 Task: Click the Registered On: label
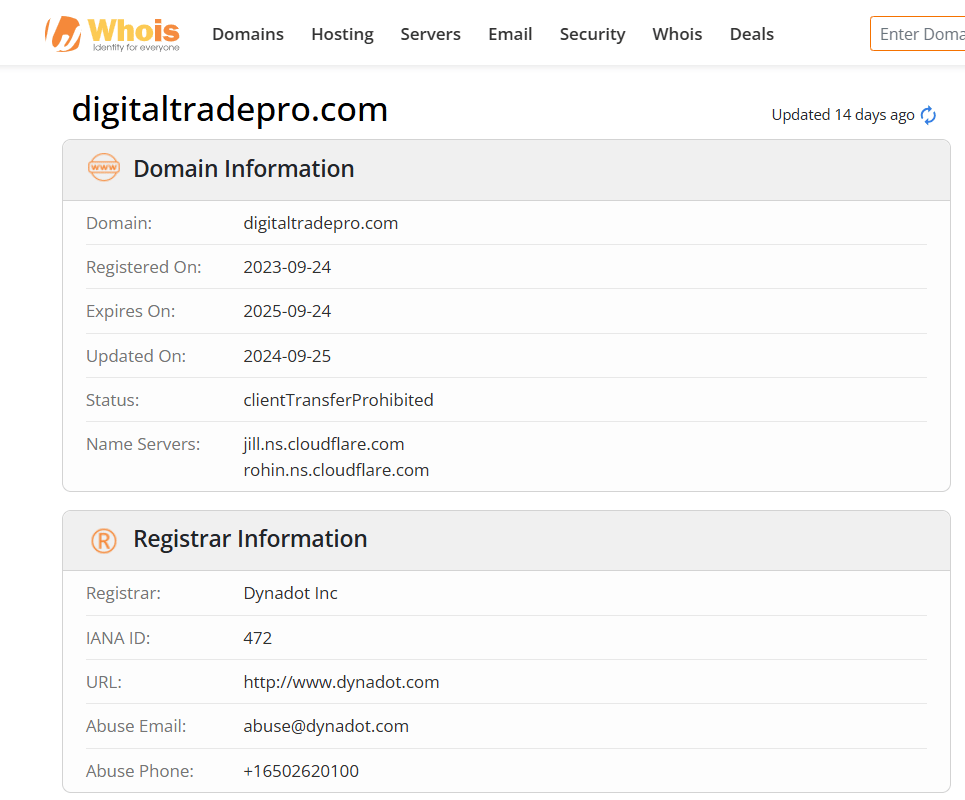pyautogui.click(x=143, y=267)
